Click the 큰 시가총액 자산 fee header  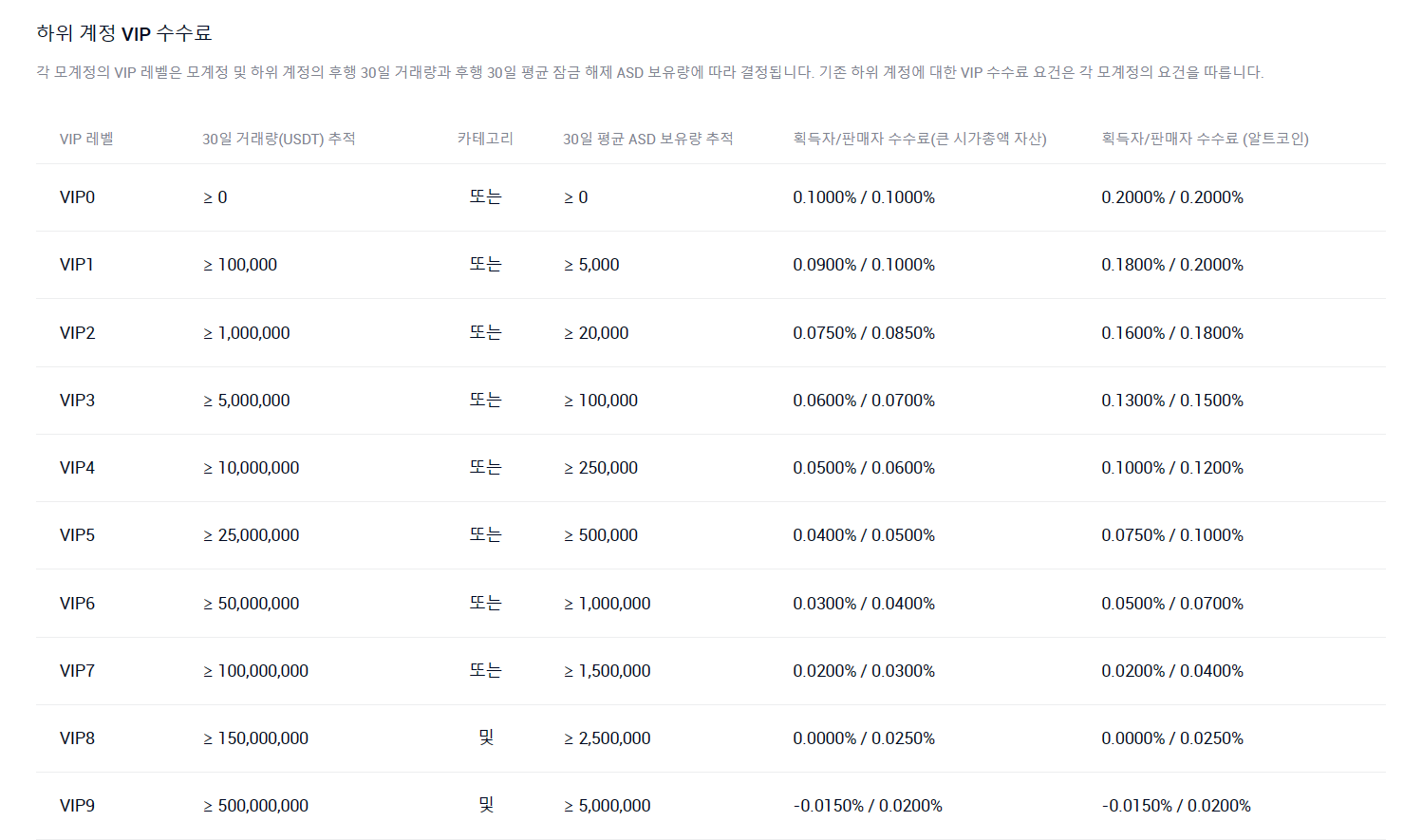point(920,139)
